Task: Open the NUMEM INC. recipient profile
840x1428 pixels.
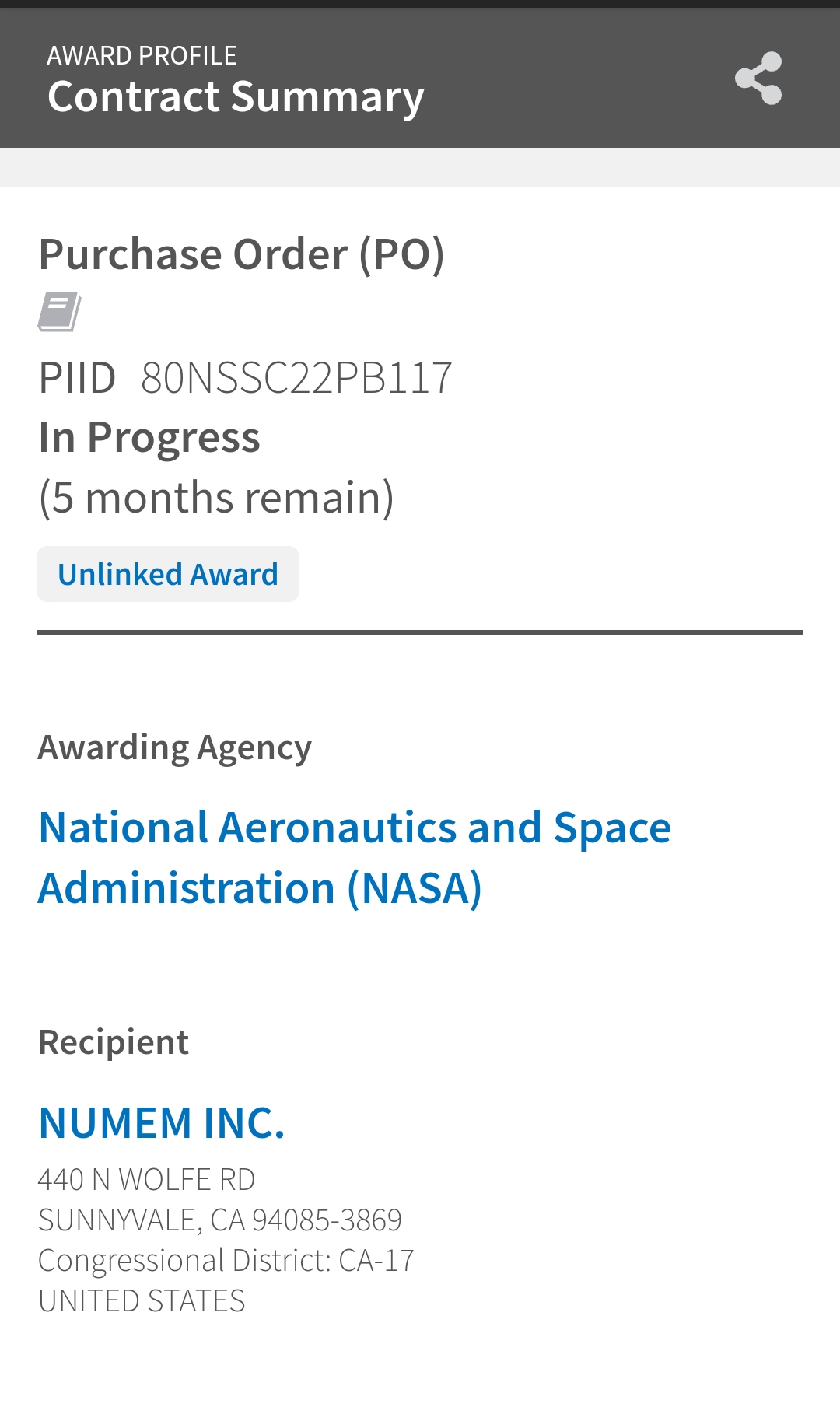Action: [162, 1123]
